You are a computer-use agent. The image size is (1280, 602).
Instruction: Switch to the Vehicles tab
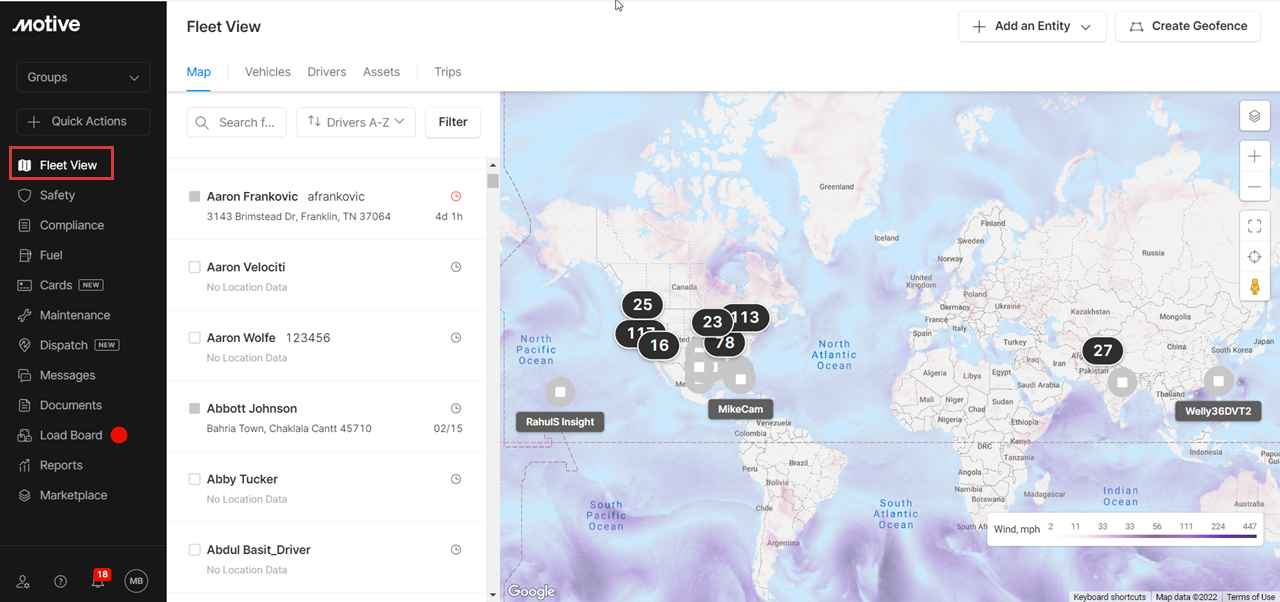point(268,72)
